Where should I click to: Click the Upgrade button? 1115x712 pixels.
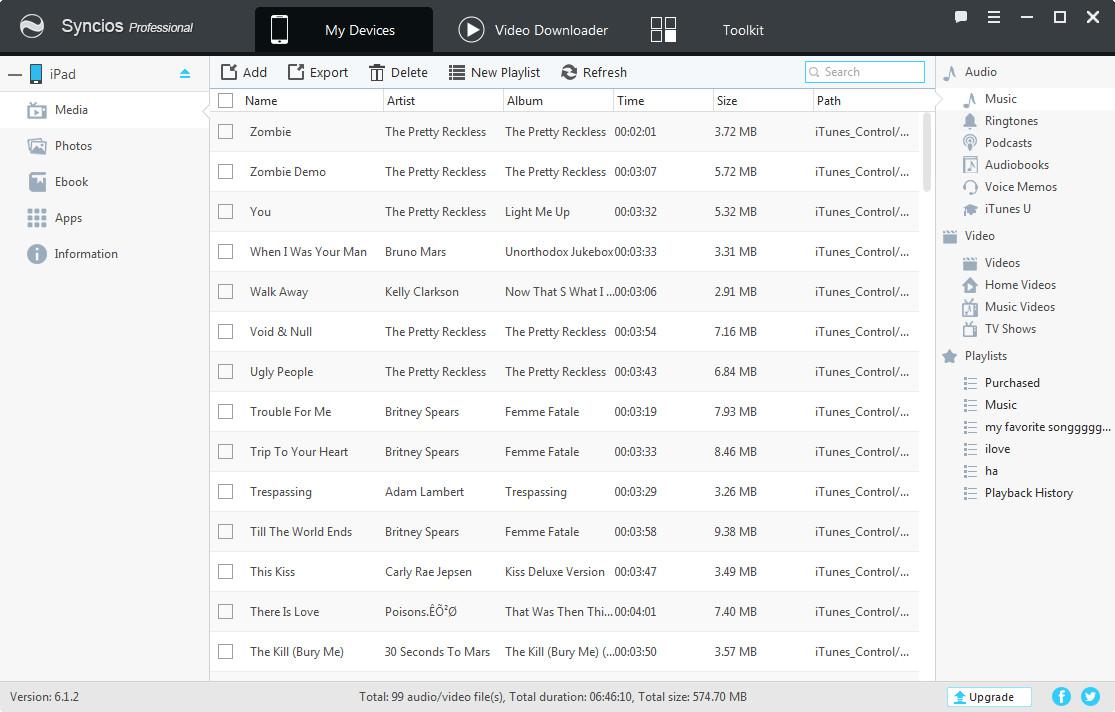[989, 697]
